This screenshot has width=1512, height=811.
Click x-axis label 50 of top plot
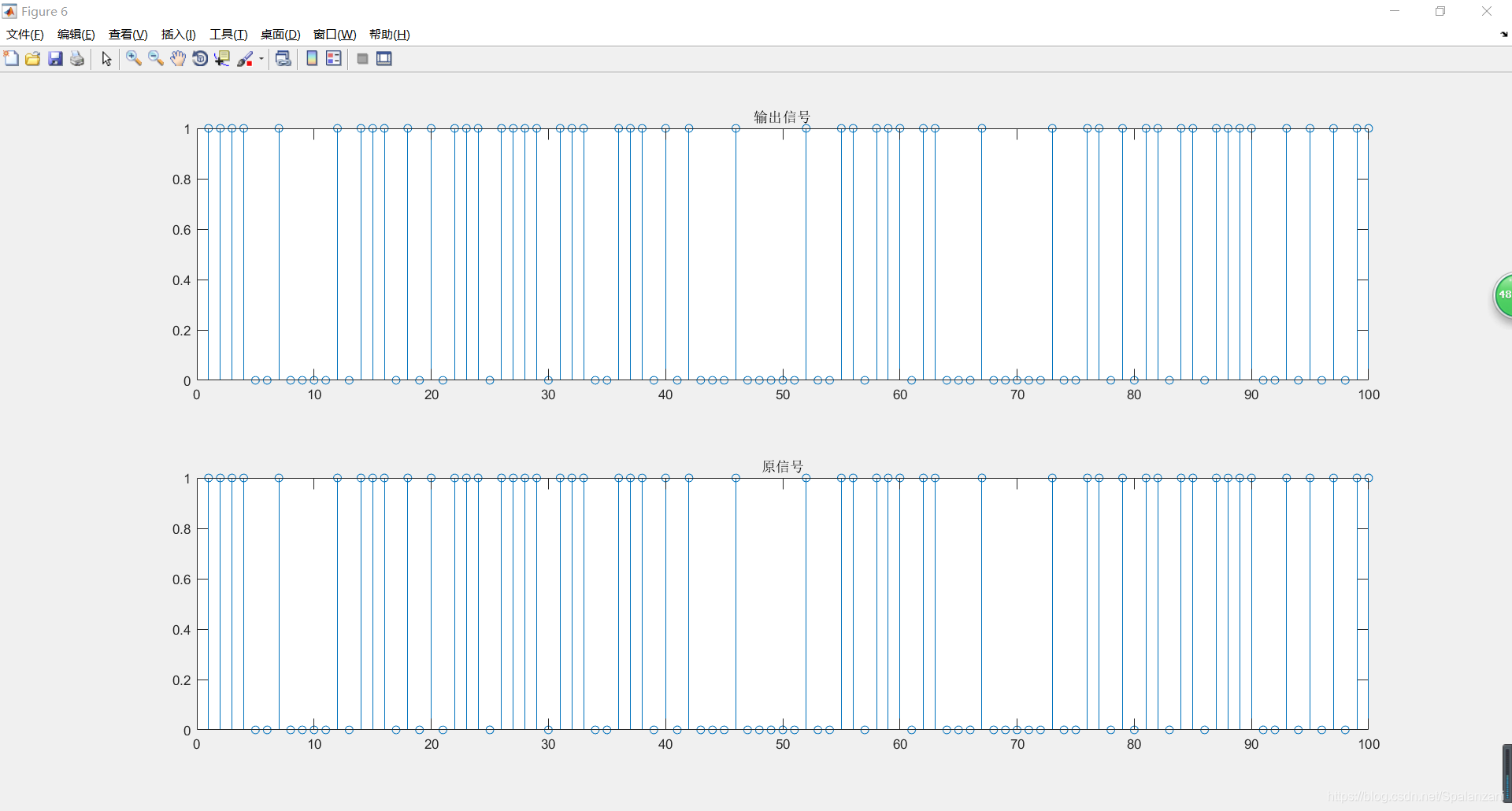coord(783,394)
